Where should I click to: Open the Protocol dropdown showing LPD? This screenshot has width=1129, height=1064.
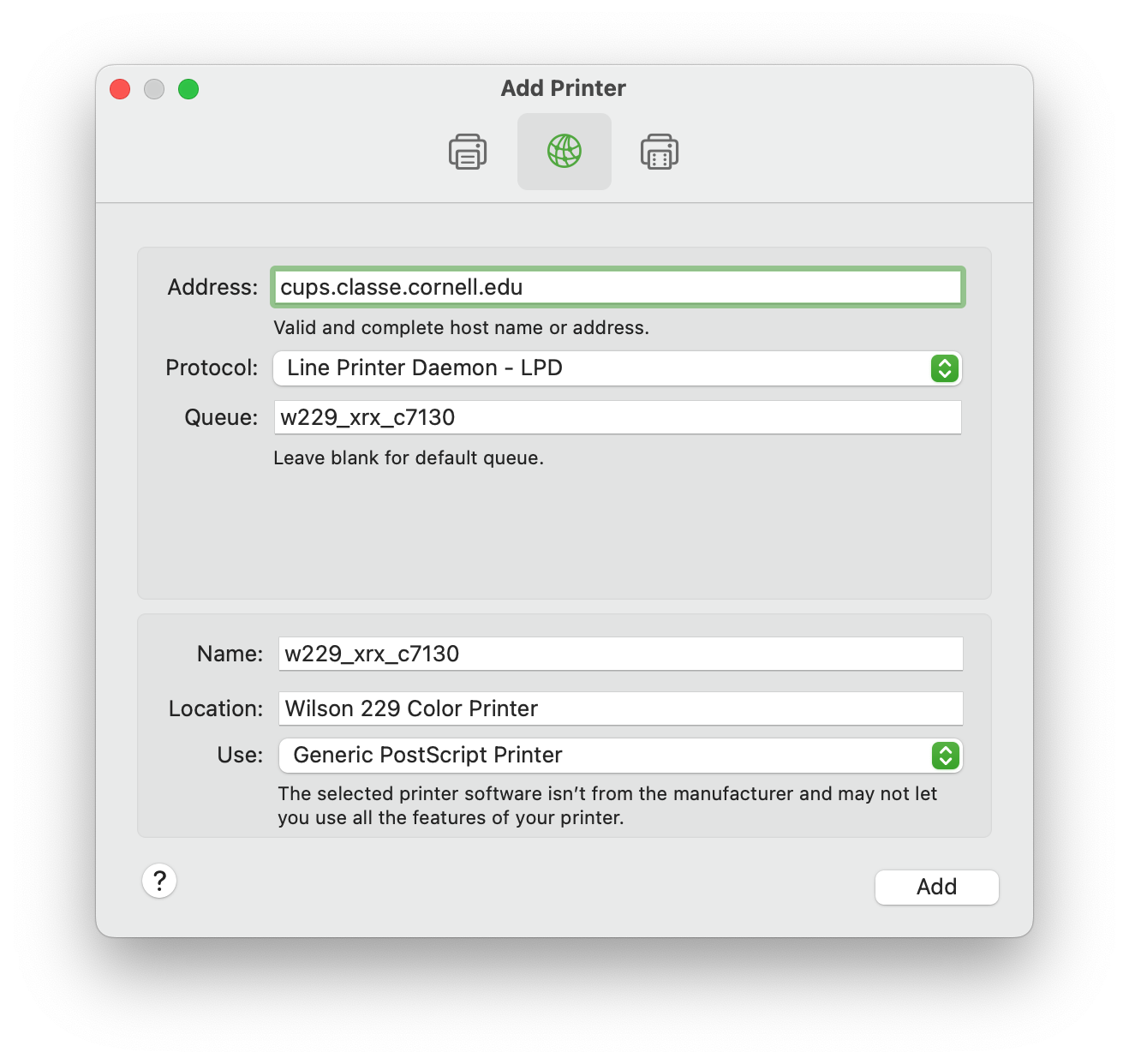coord(618,368)
